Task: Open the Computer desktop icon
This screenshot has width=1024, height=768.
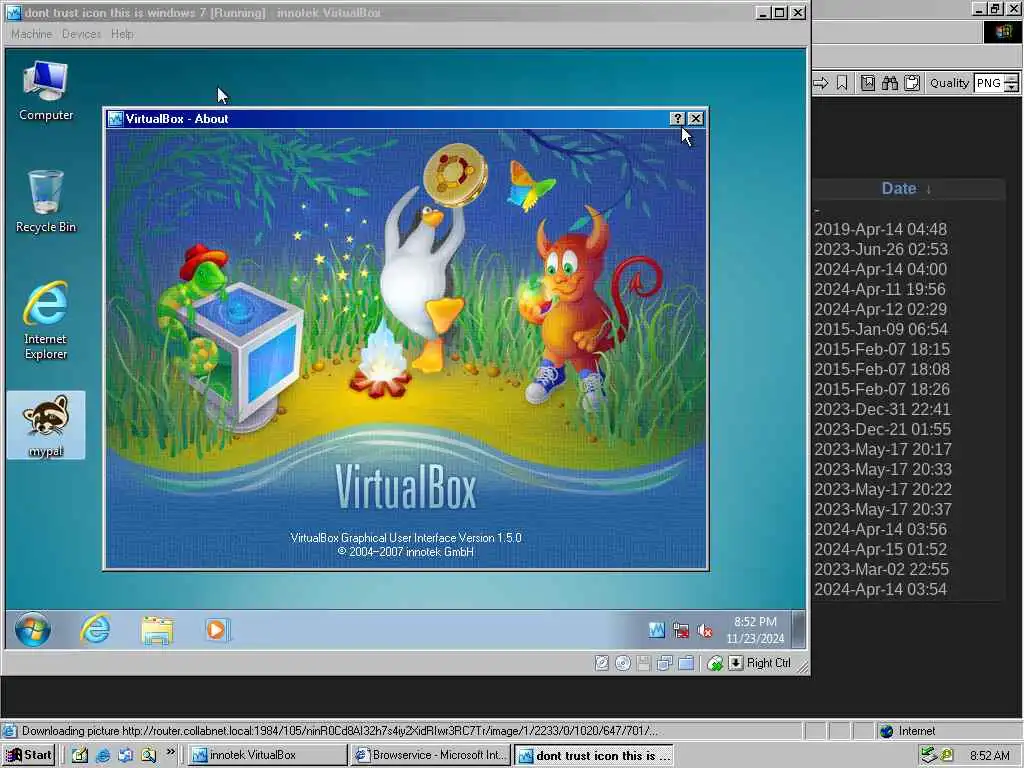Action: click(x=45, y=91)
